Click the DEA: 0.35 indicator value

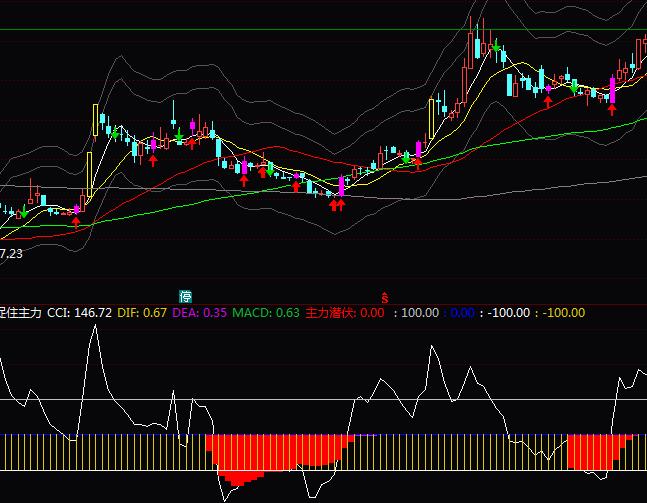[x=200, y=313]
